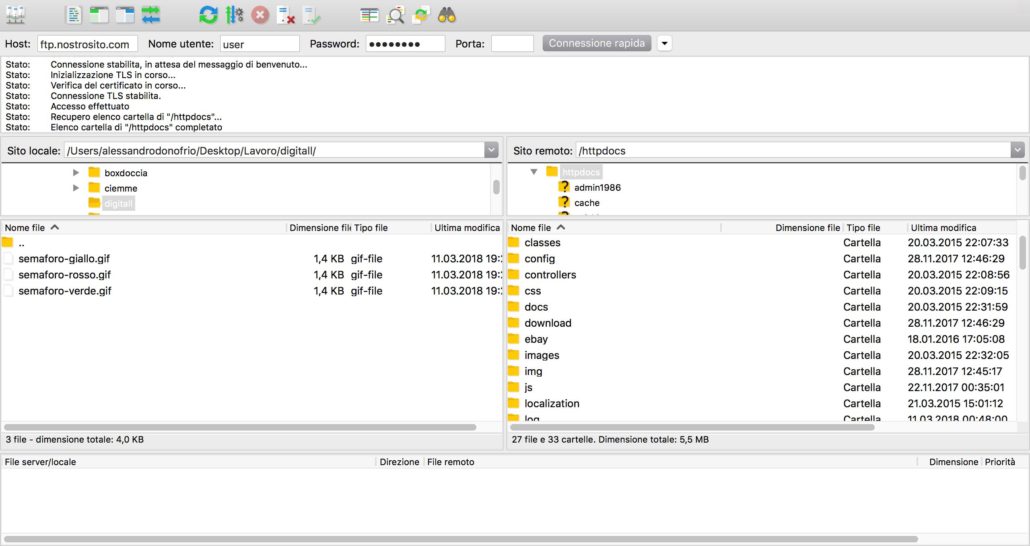Select the js remote folder
The height and width of the screenshot is (546, 1030).
tap(528, 388)
